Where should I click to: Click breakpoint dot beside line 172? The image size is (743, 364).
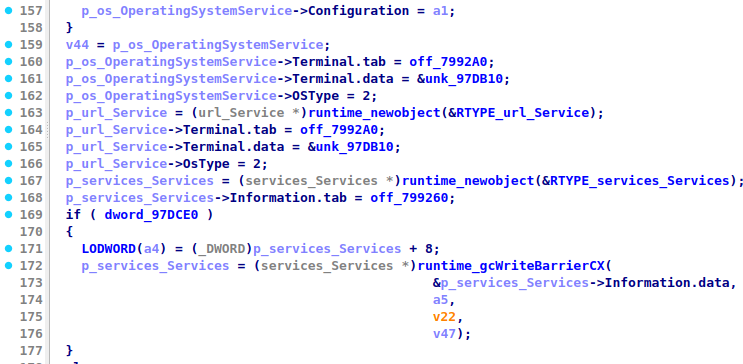(8, 266)
